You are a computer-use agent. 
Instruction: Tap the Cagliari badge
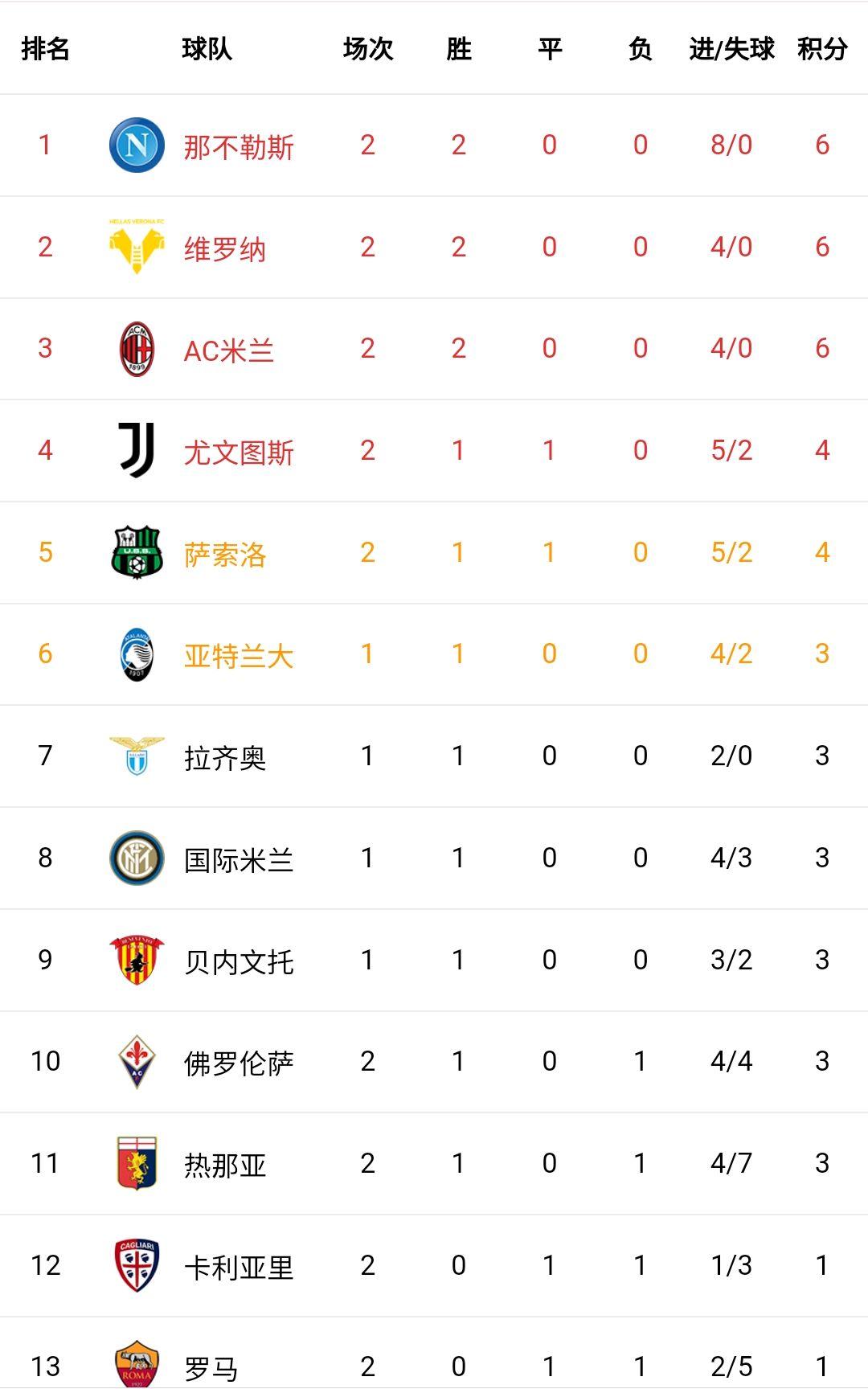(x=137, y=1265)
